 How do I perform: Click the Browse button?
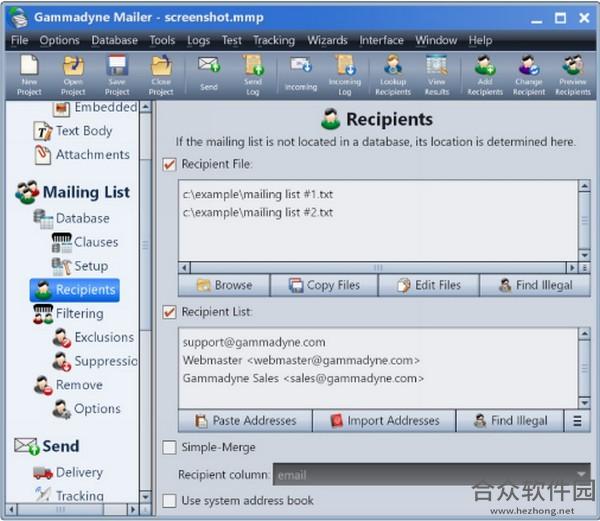point(224,285)
